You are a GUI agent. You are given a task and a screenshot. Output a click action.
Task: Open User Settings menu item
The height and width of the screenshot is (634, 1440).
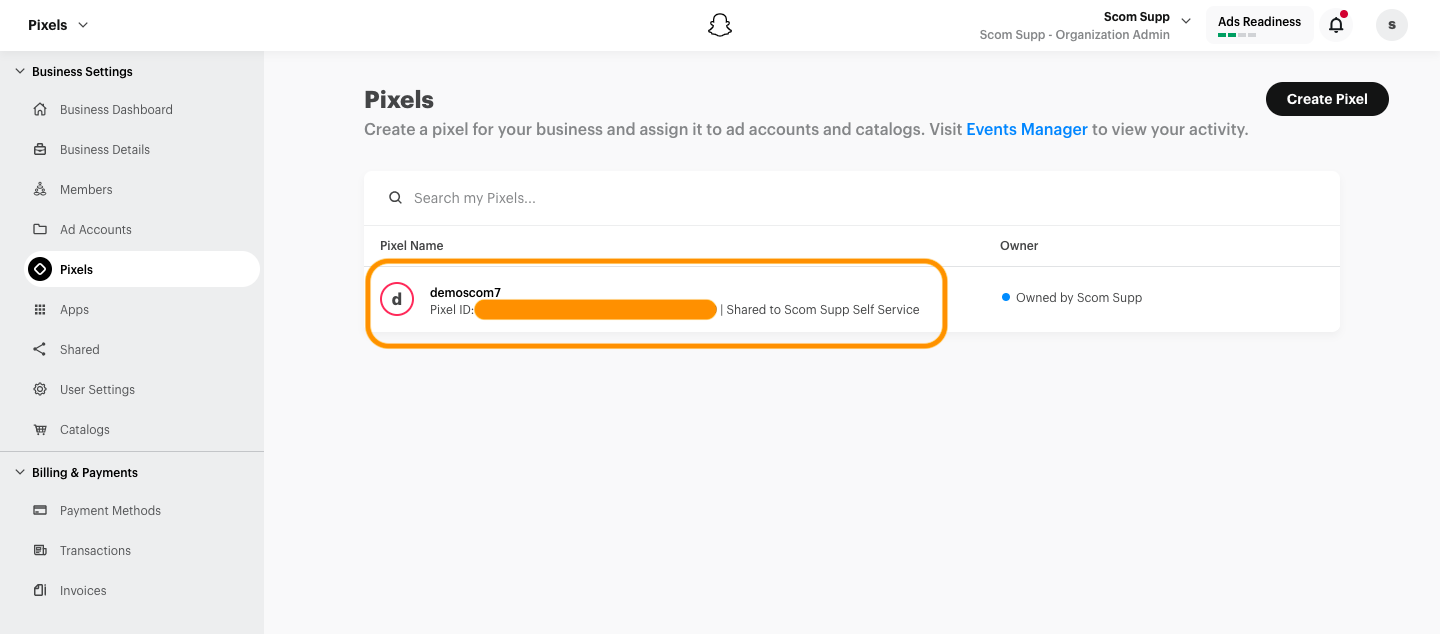tap(97, 390)
